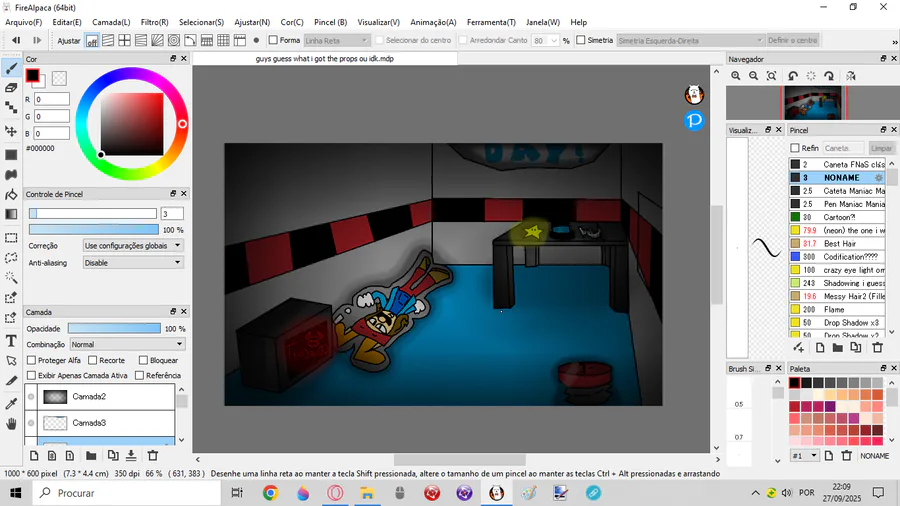Select the Flame brush
The image size is (900, 506).
pyautogui.click(x=837, y=309)
